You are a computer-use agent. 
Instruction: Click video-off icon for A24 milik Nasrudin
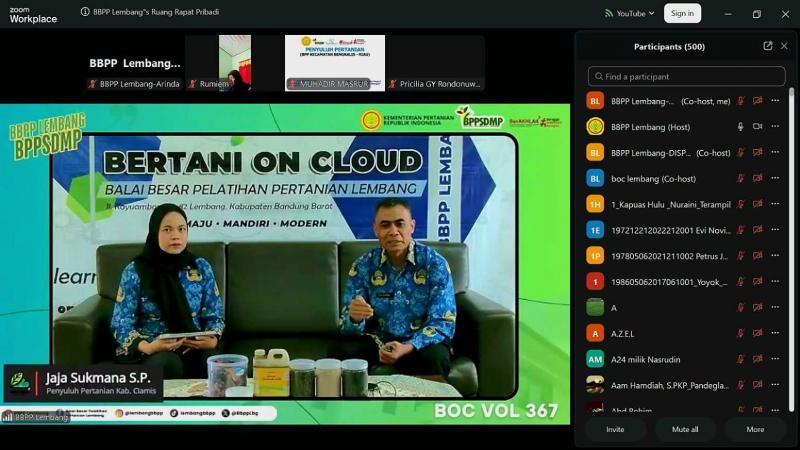pos(758,359)
